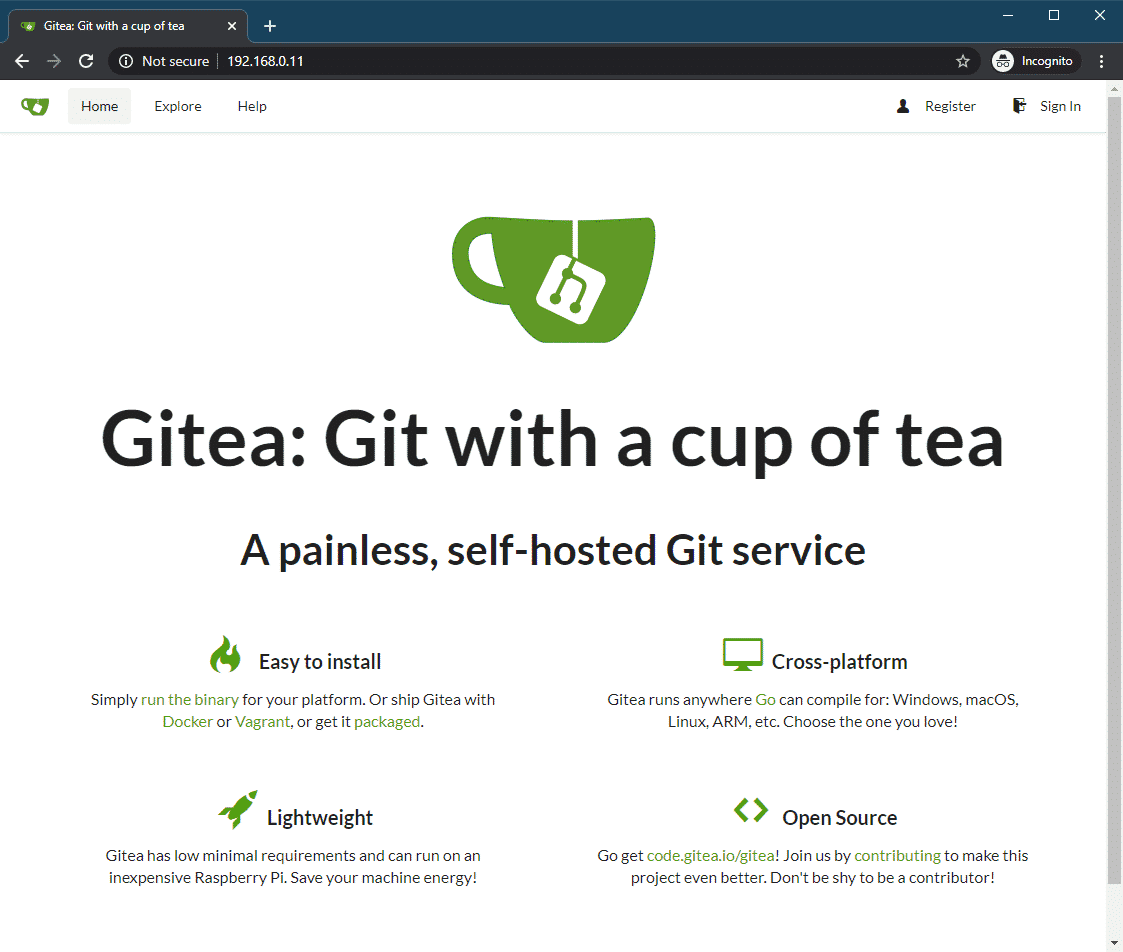The image size is (1123, 952).
Task: Click the scrollbar up arrow
Action: [x=1114, y=89]
